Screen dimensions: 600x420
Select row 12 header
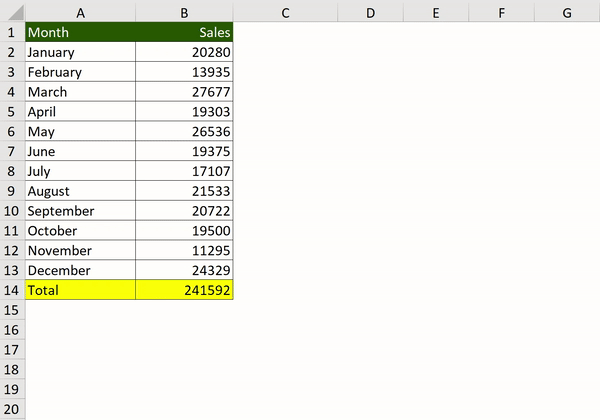(12, 251)
